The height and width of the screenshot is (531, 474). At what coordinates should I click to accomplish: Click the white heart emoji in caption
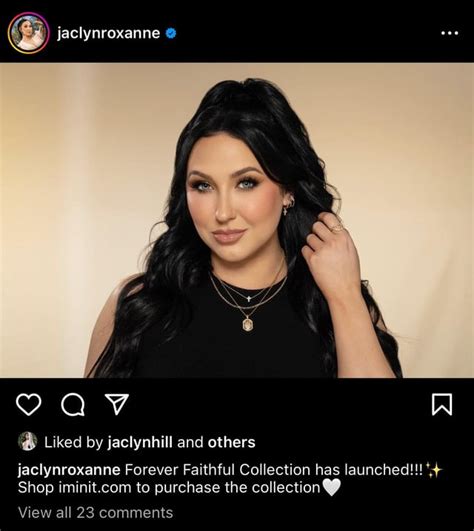[x=331, y=488]
